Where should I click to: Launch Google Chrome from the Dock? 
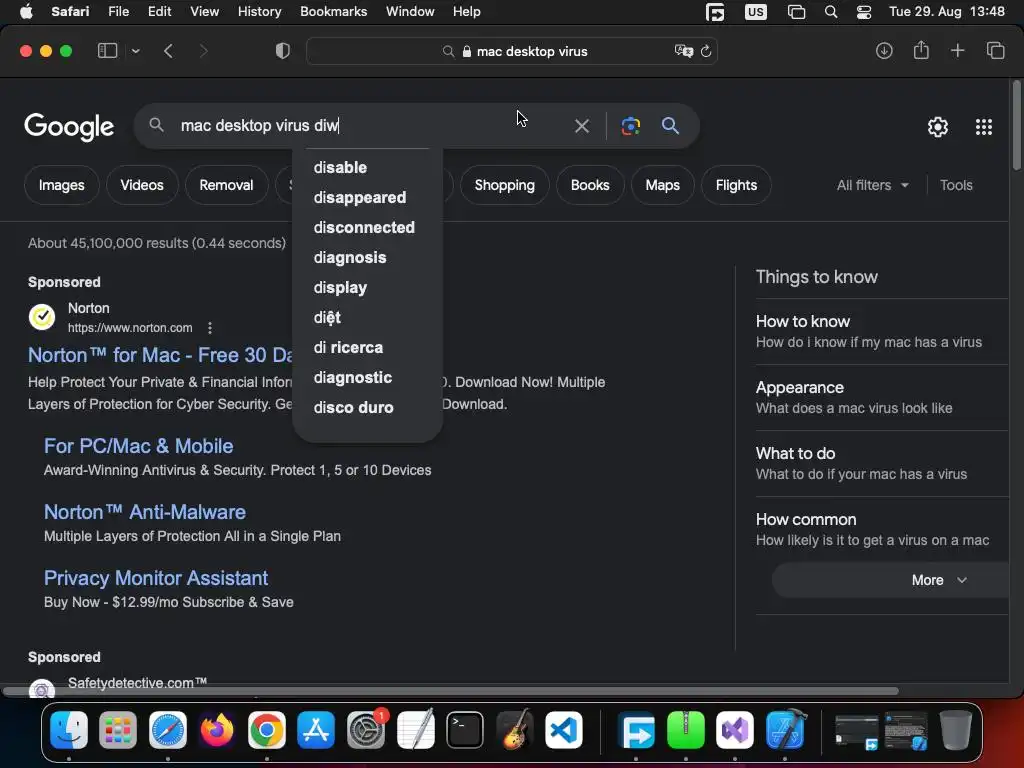click(266, 730)
